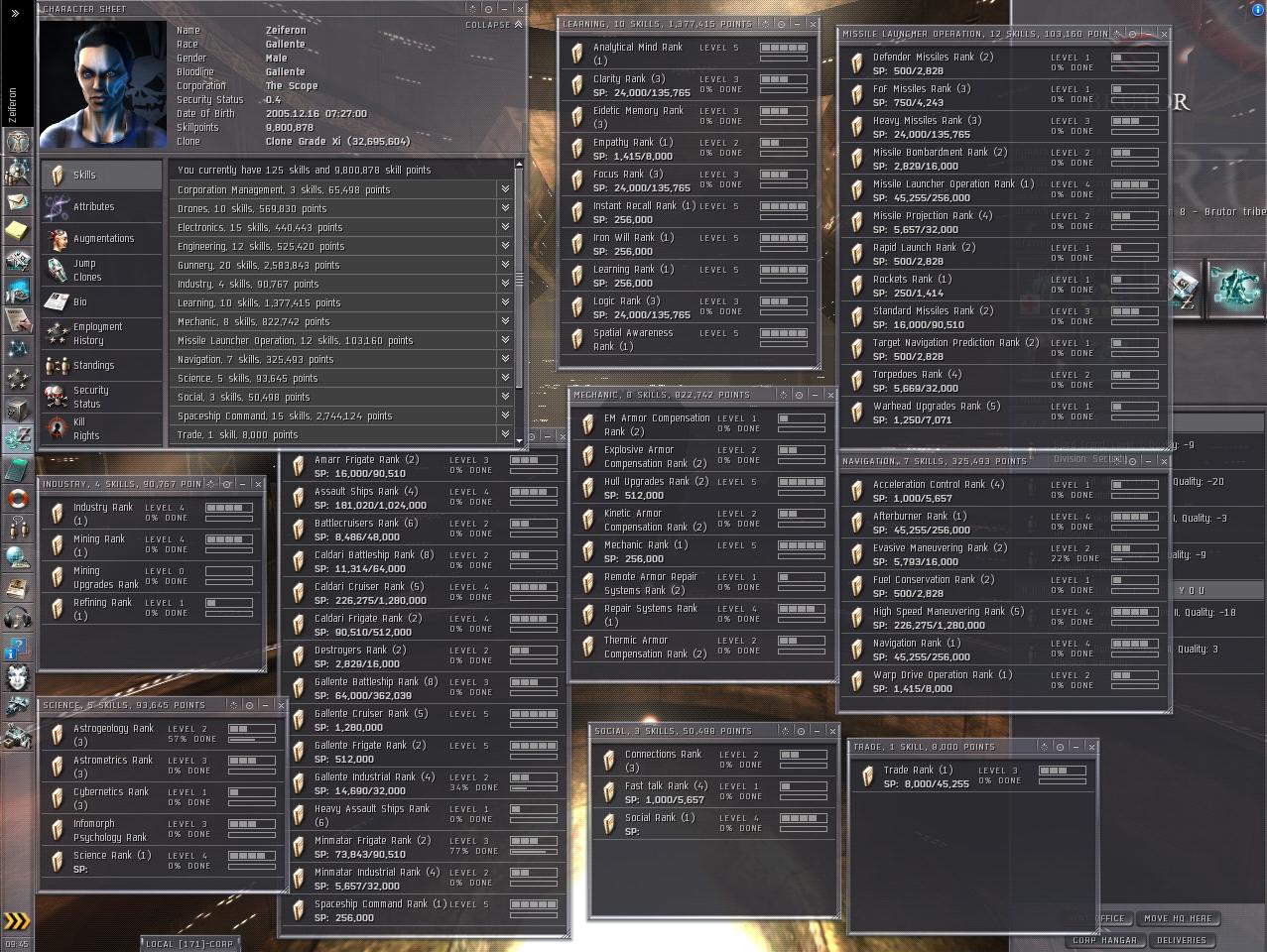Image resolution: width=1267 pixels, height=952 pixels.
Task: Select the Kill Rights tab
Action: pos(101,428)
